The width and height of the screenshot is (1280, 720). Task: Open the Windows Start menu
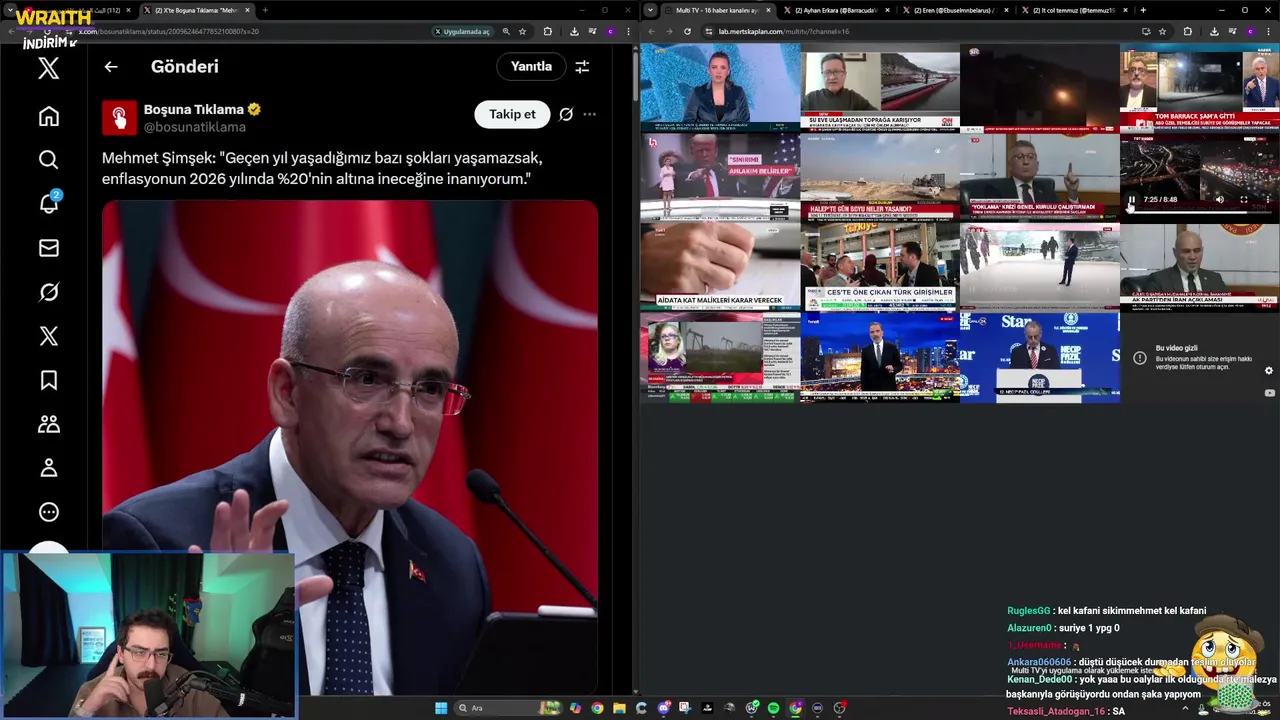coord(441,708)
